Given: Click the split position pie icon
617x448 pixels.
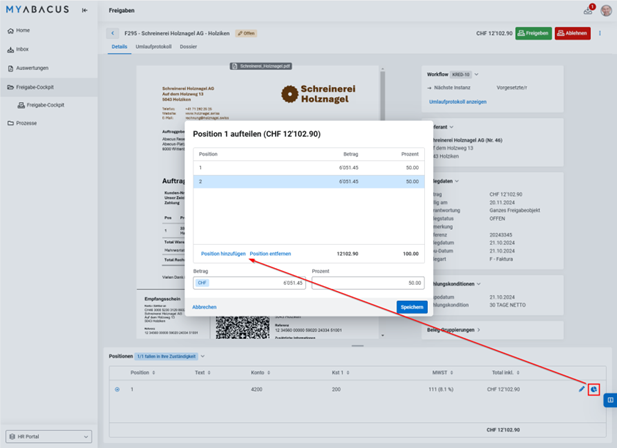Looking at the screenshot, I should pyautogui.click(x=594, y=389).
